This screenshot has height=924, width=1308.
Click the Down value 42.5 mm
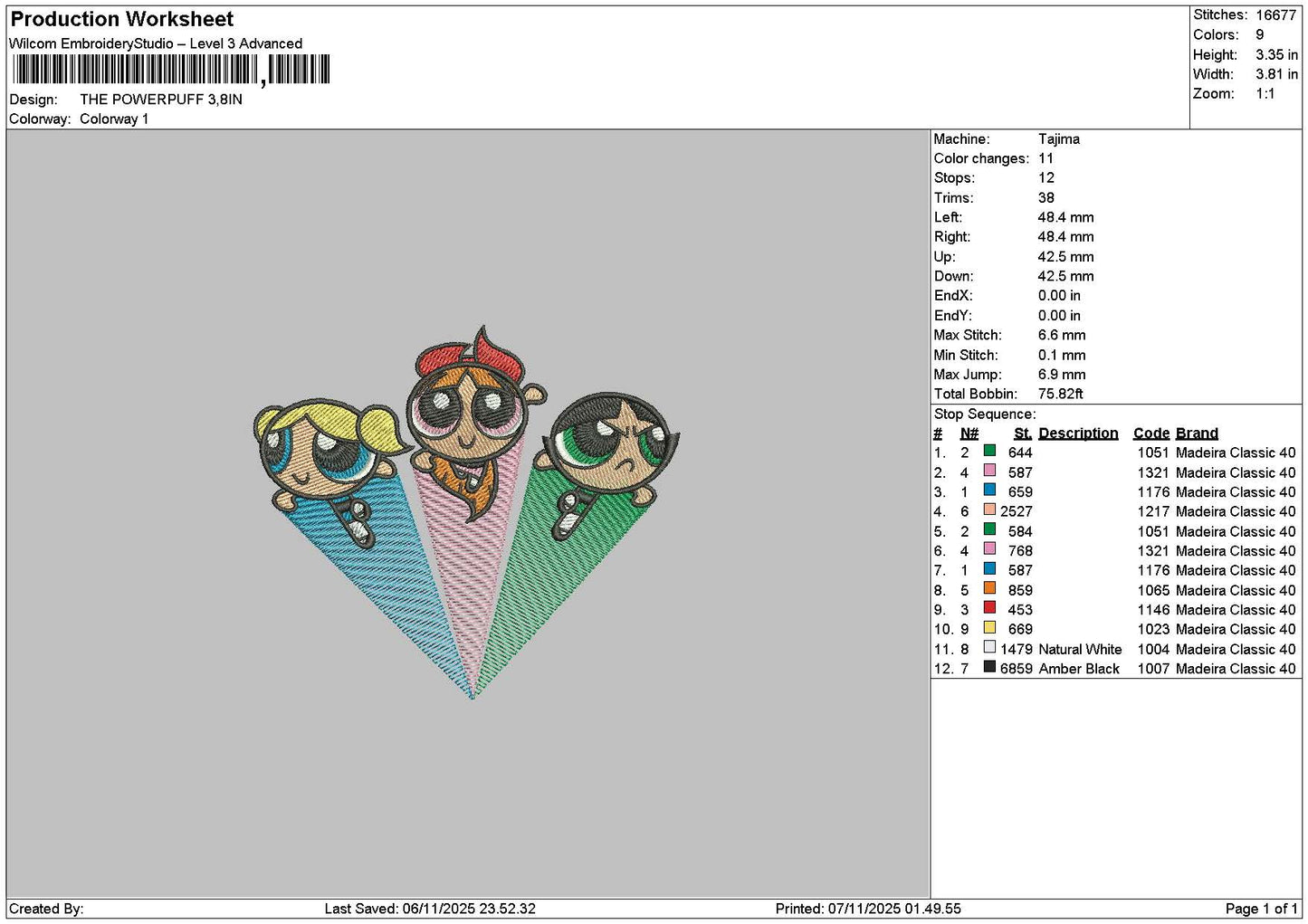(x=1066, y=276)
